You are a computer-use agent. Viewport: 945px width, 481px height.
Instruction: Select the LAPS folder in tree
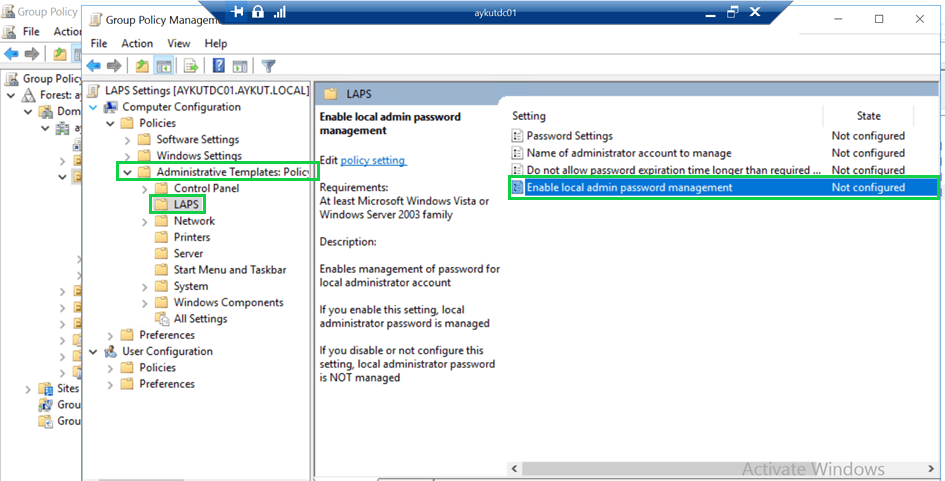(x=187, y=204)
